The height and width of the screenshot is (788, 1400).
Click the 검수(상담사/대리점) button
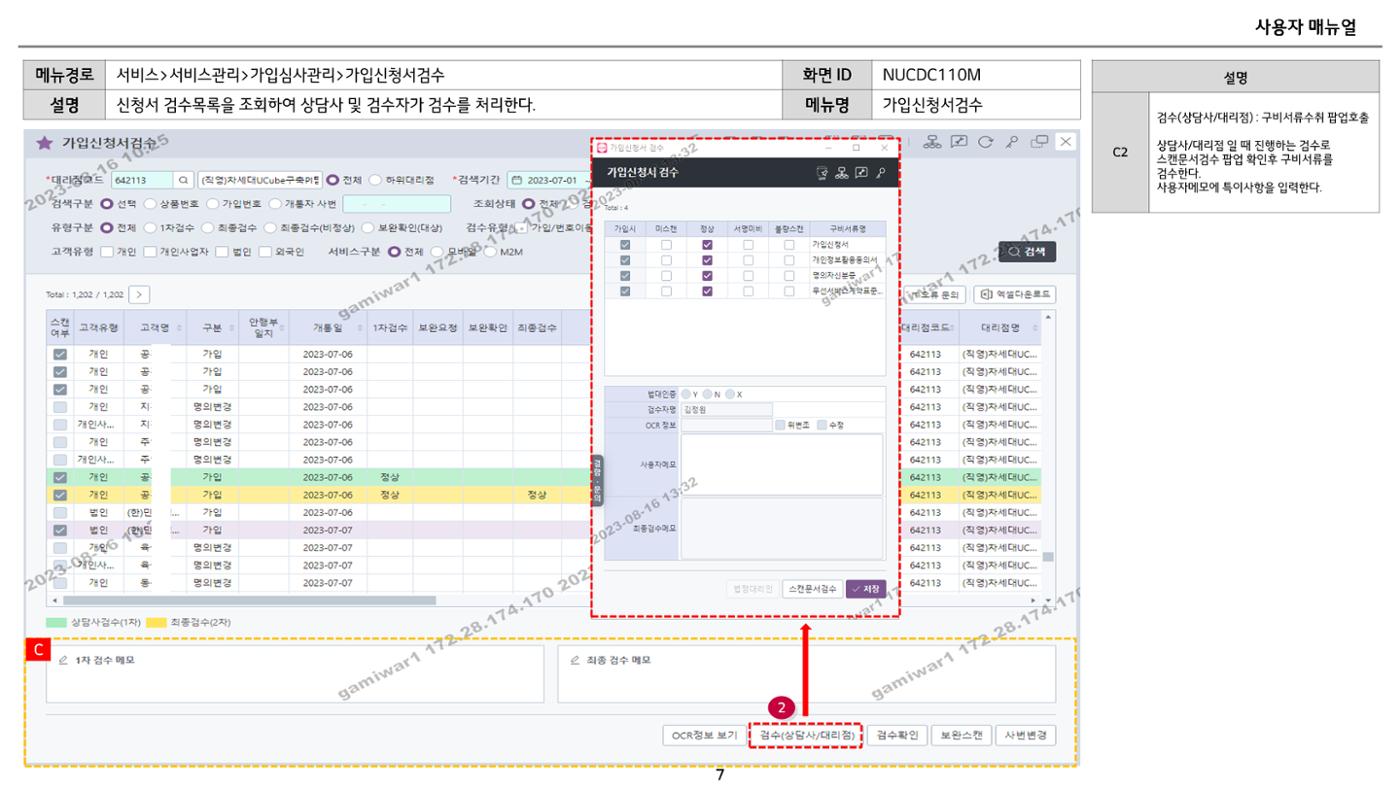(804, 735)
